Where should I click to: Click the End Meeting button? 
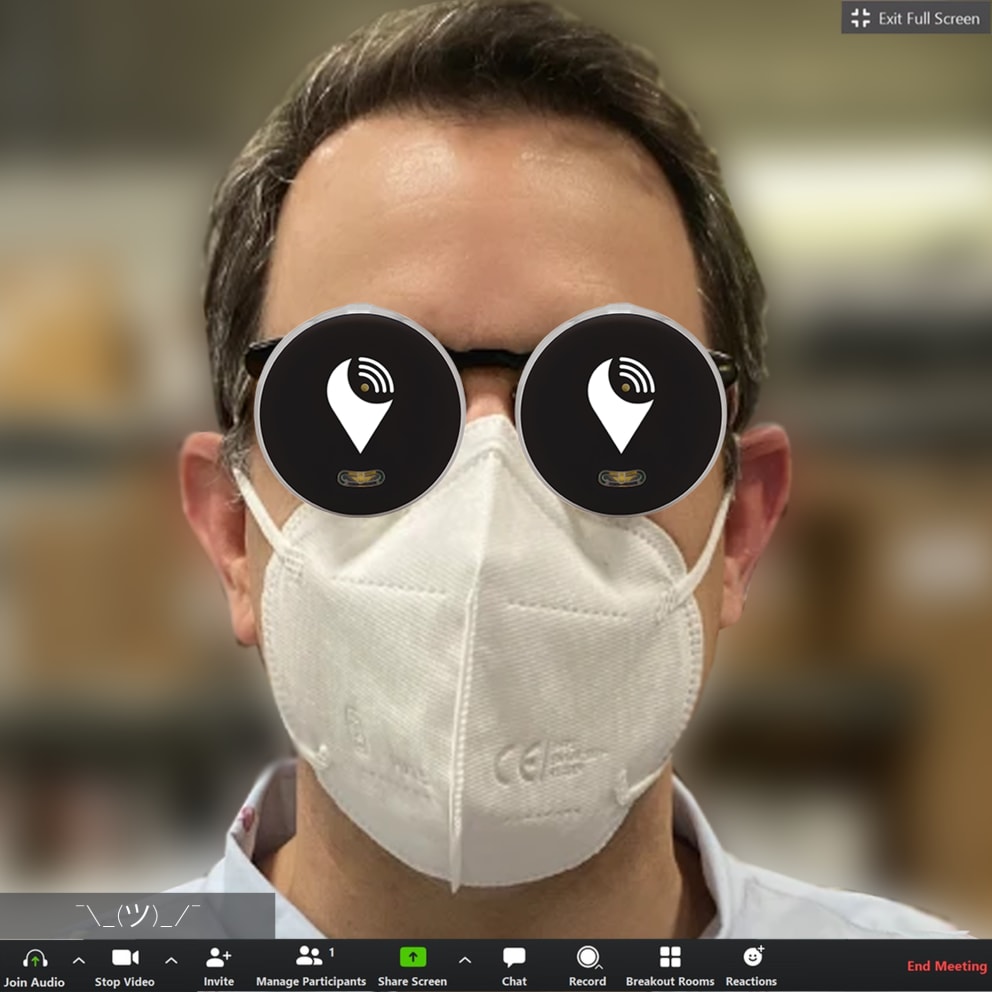coord(945,966)
